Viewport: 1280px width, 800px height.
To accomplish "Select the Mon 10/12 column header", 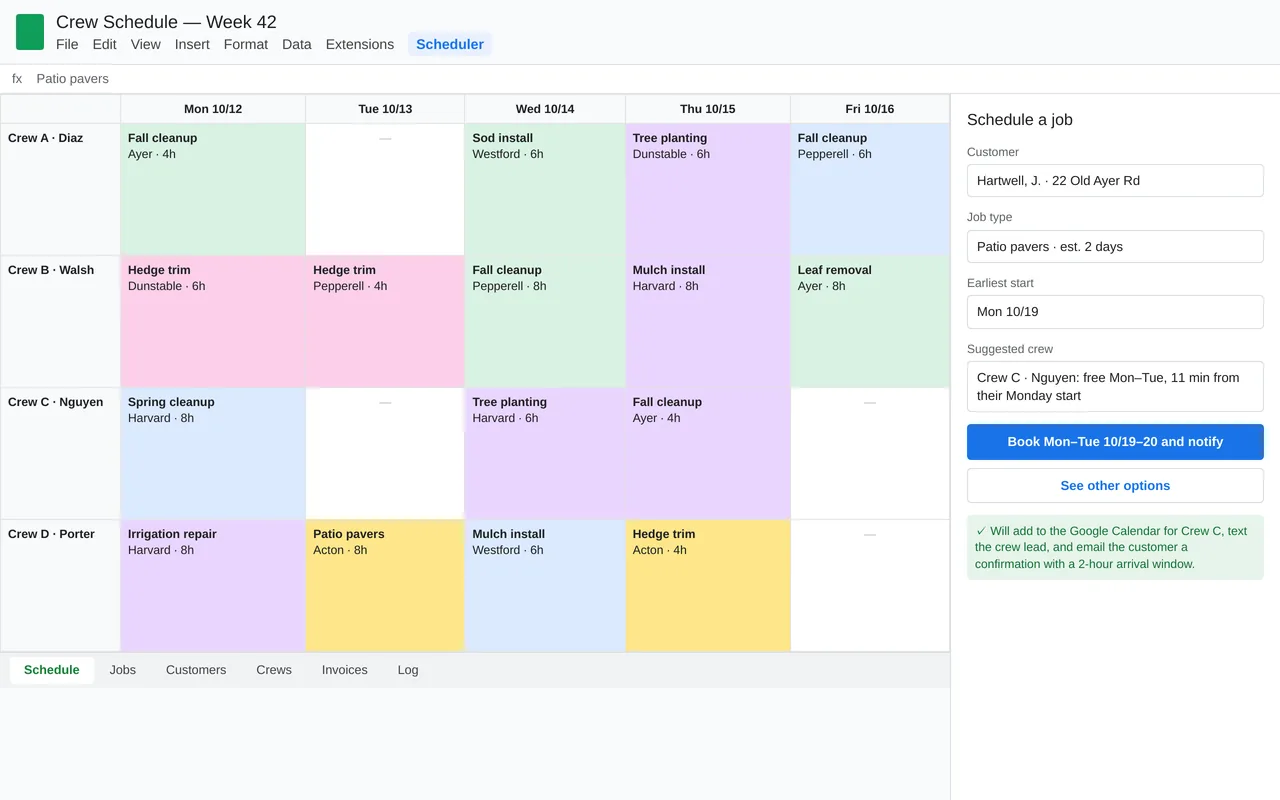I will tap(213, 109).
